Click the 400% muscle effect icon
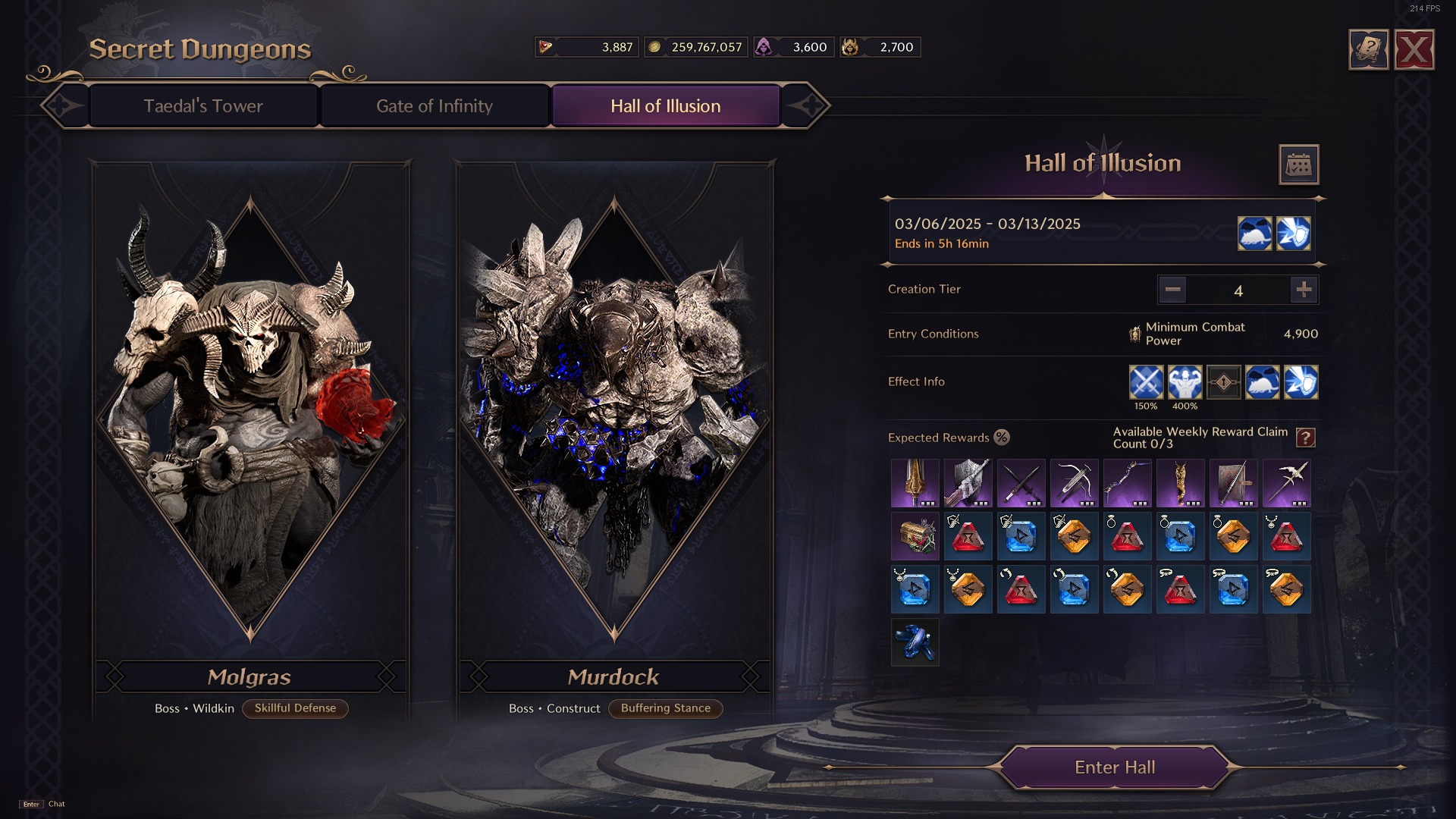Image resolution: width=1456 pixels, height=819 pixels. [x=1185, y=382]
